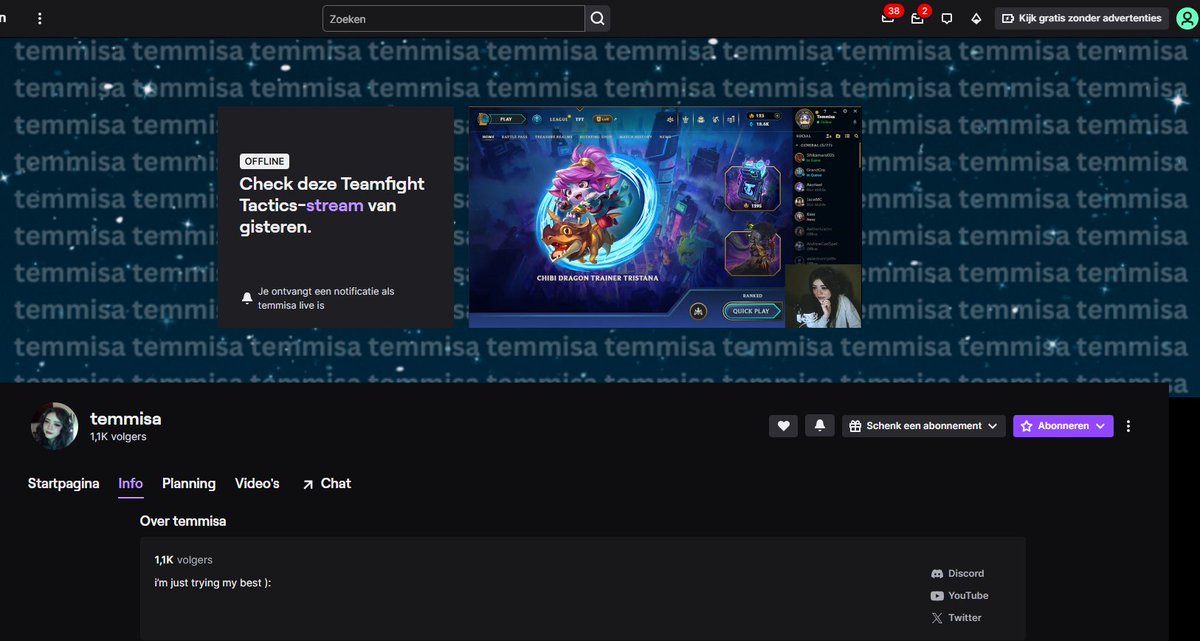Open yesterday's Teamfight Tactics stream thumbnail

pyautogui.click(x=665, y=217)
